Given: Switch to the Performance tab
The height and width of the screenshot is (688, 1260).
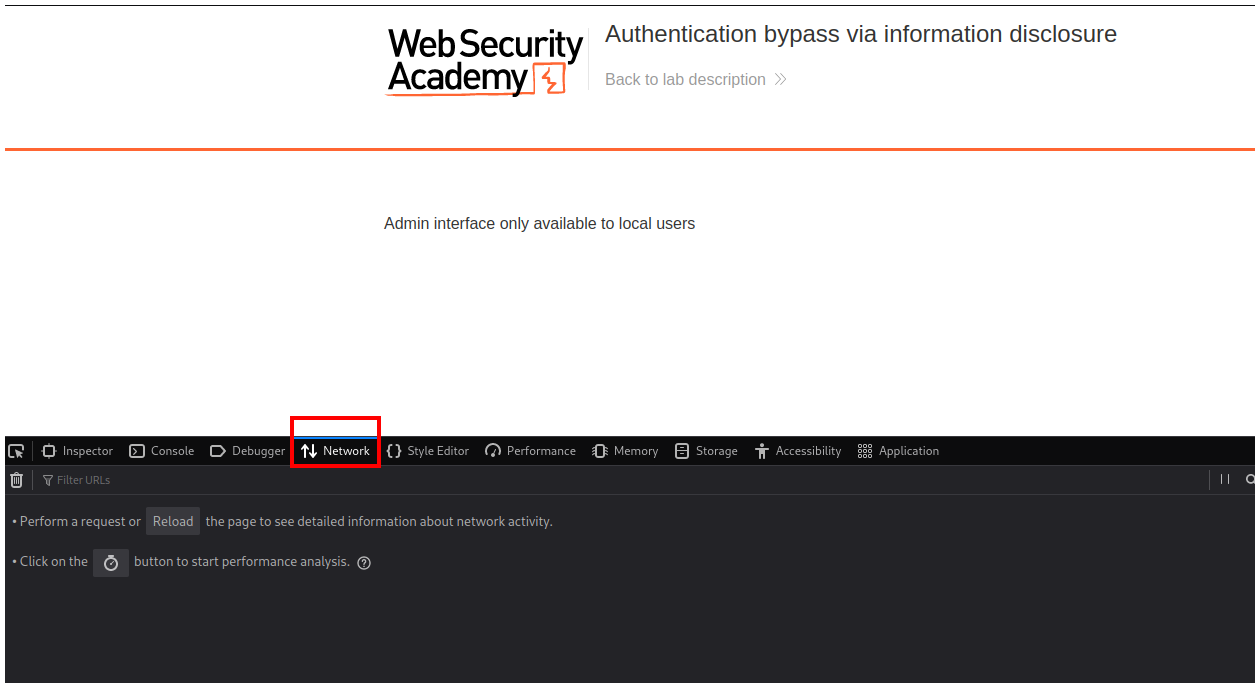Looking at the screenshot, I should click(x=531, y=451).
